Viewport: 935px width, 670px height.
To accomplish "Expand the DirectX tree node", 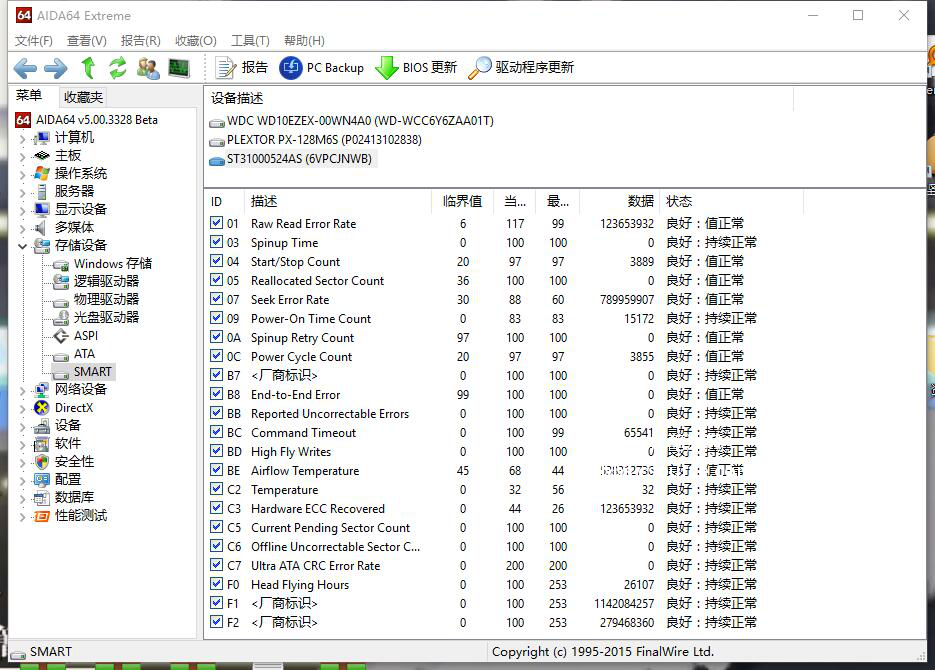I will [x=22, y=408].
